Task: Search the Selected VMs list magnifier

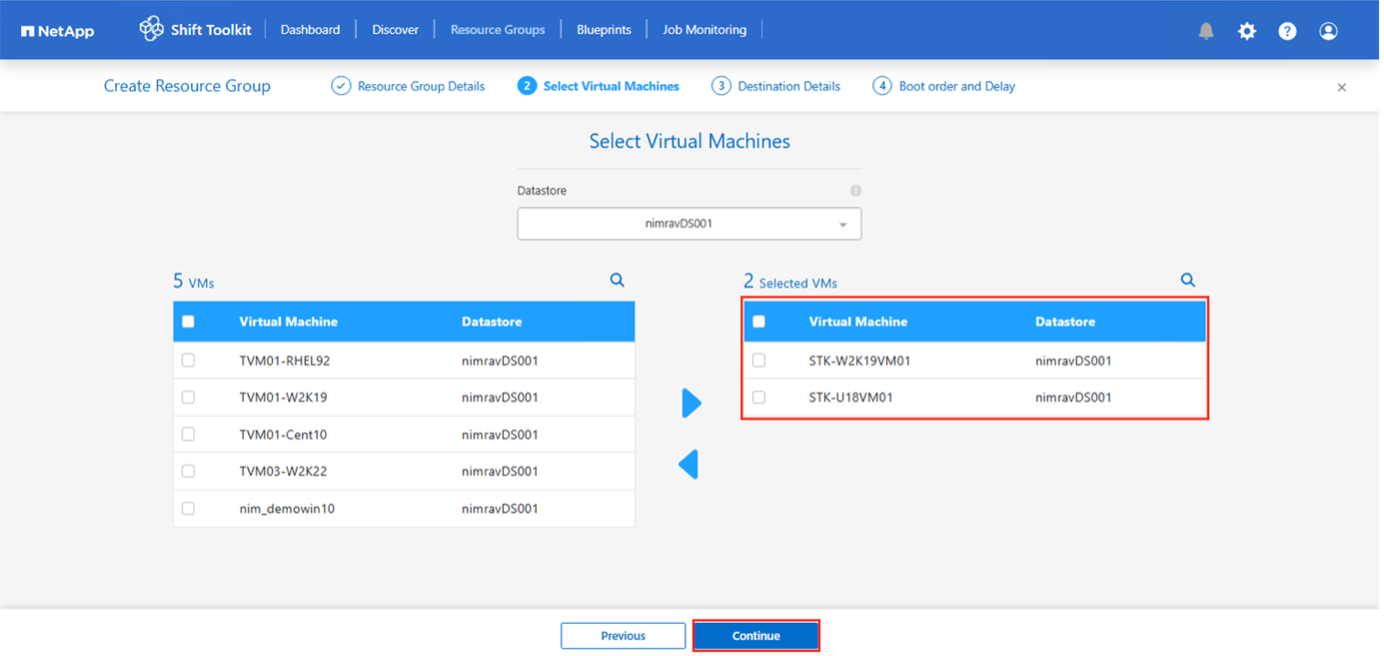Action: [1187, 281]
